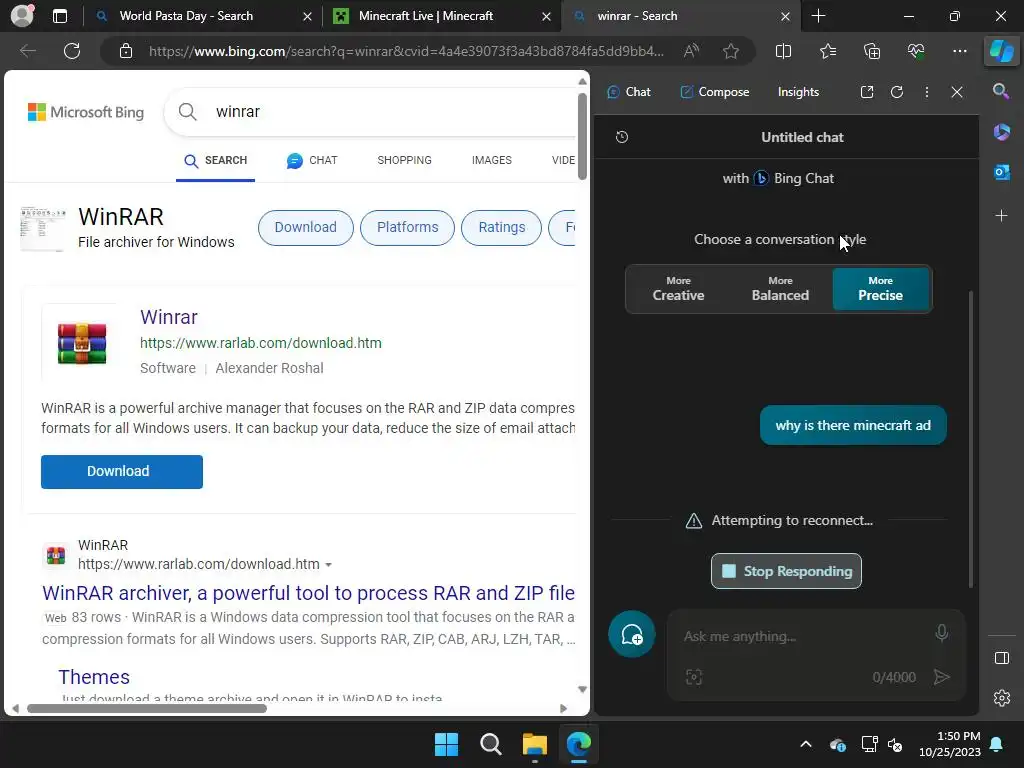Close the Bing Chat sidebar pane
The image size is (1024, 768).
[957, 92]
